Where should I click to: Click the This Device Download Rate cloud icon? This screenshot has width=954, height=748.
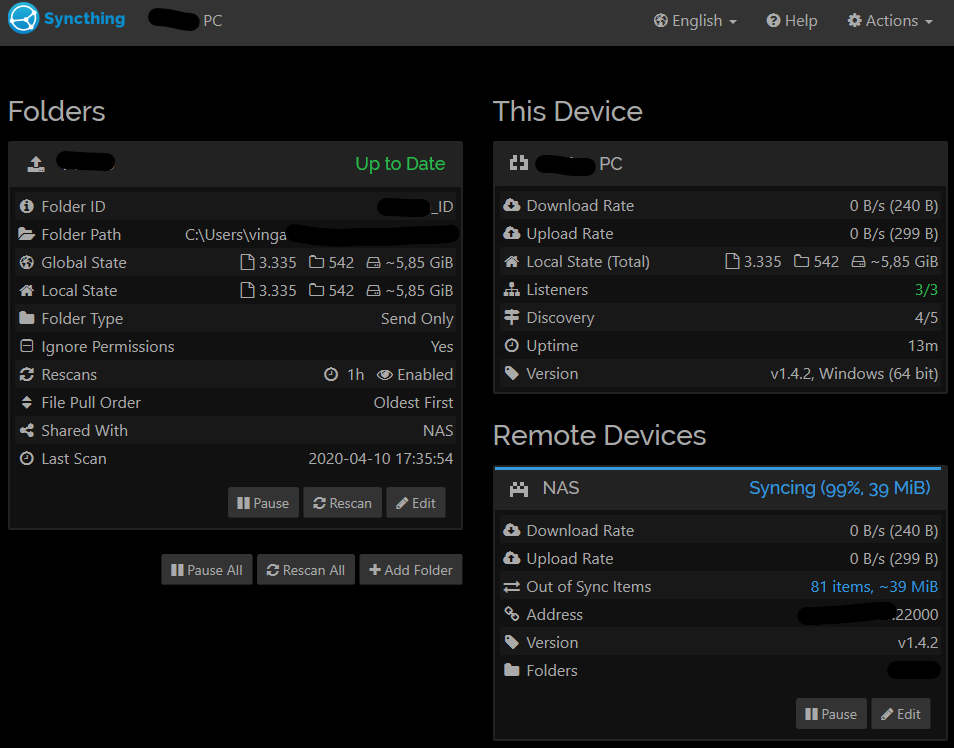coord(512,205)
